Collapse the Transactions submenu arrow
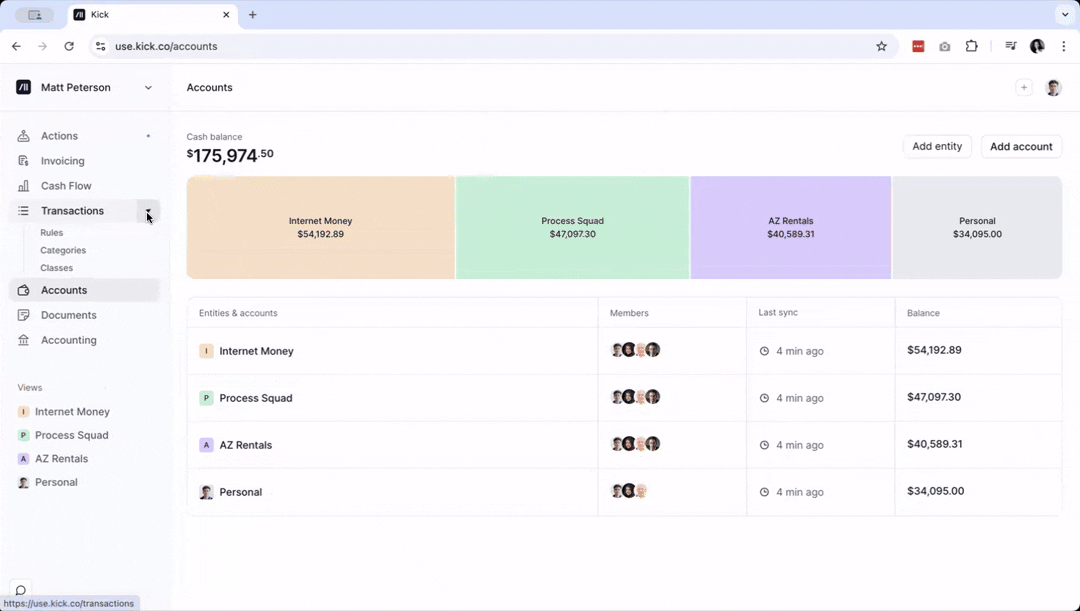 click(x=148, y=211)
